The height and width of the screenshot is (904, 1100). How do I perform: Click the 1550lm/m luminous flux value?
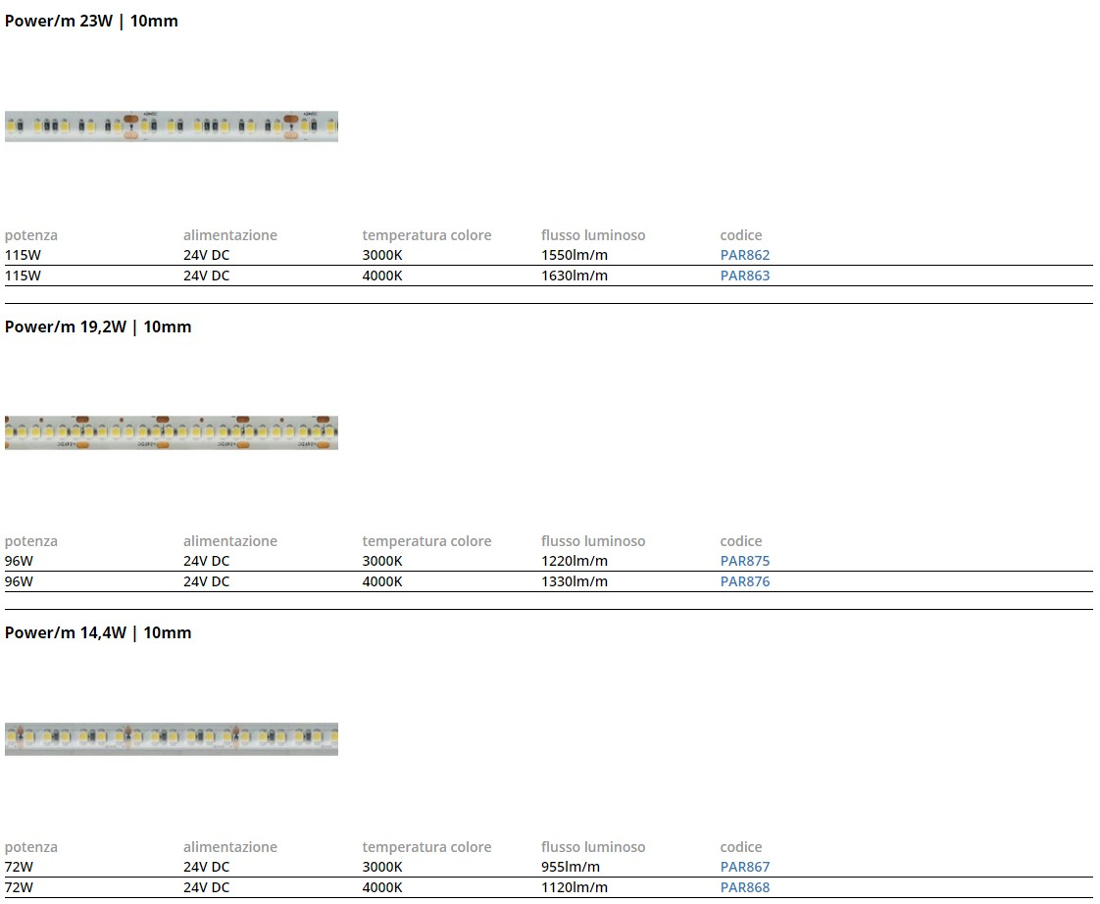pyautogui.click(x=574, y=255)
